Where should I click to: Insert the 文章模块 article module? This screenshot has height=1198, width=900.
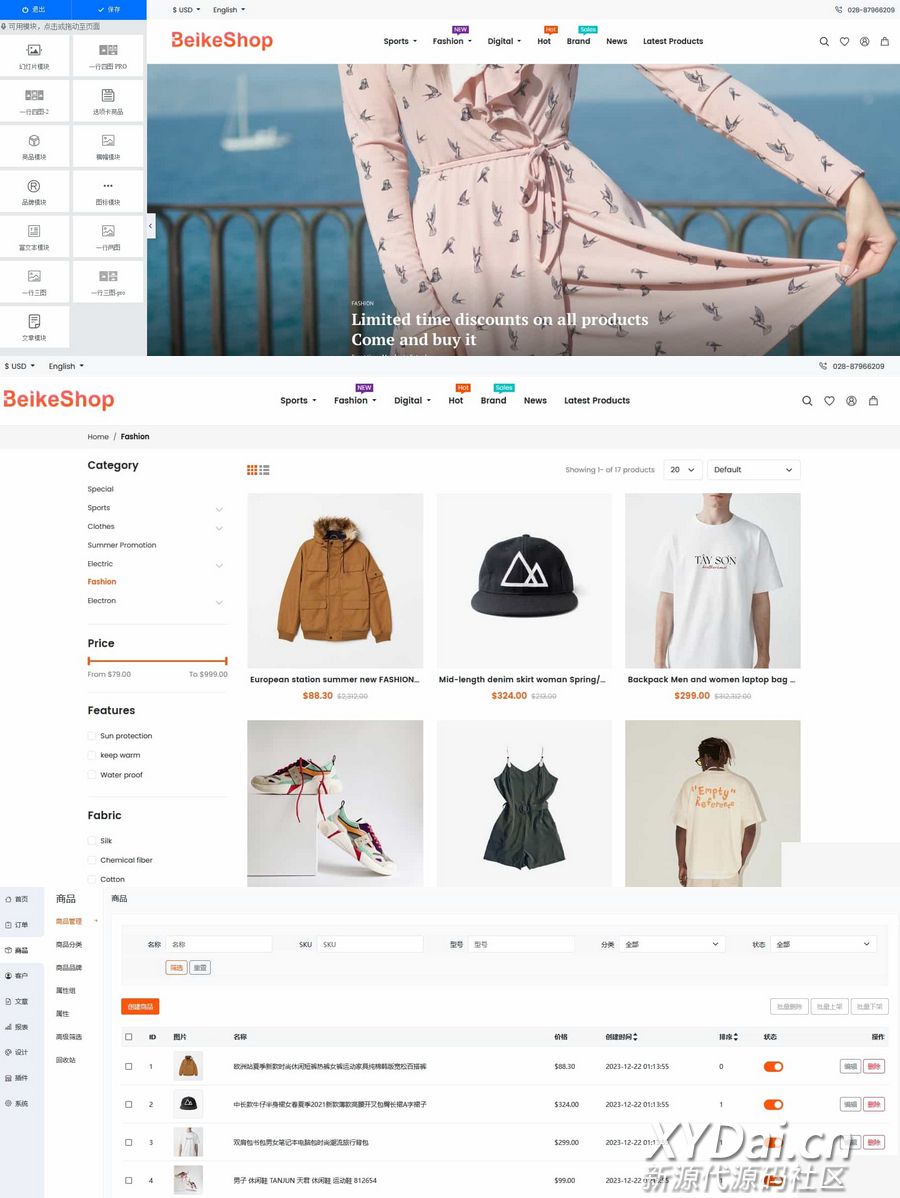tap(34, 326)
